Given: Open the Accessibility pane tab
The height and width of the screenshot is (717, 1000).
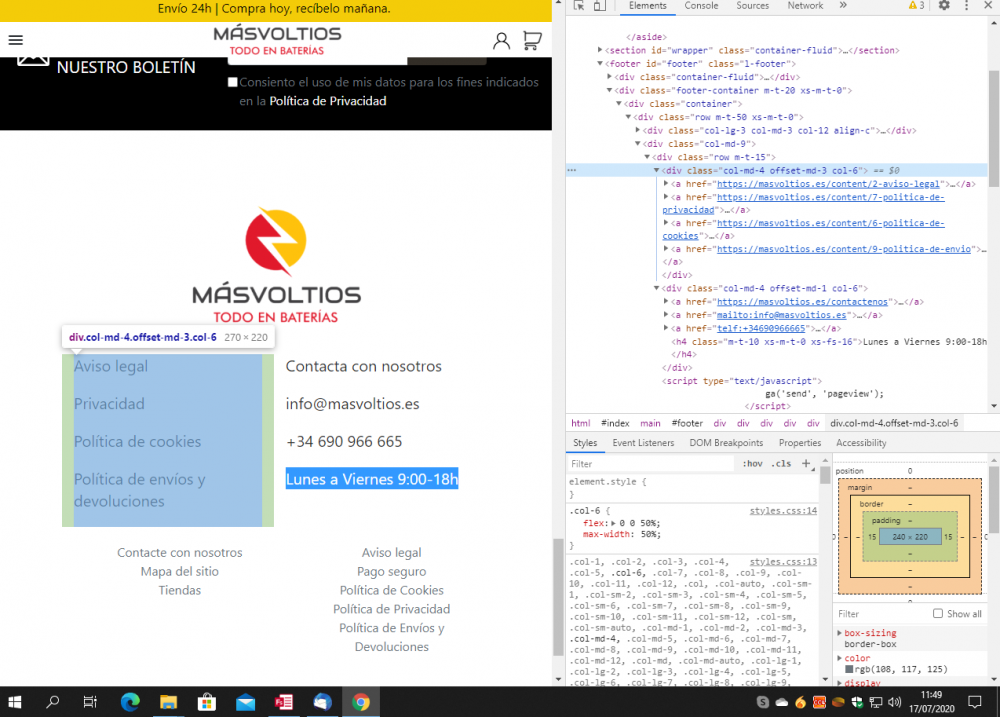Looking at the screenshot, I should (x=861, y=443).
